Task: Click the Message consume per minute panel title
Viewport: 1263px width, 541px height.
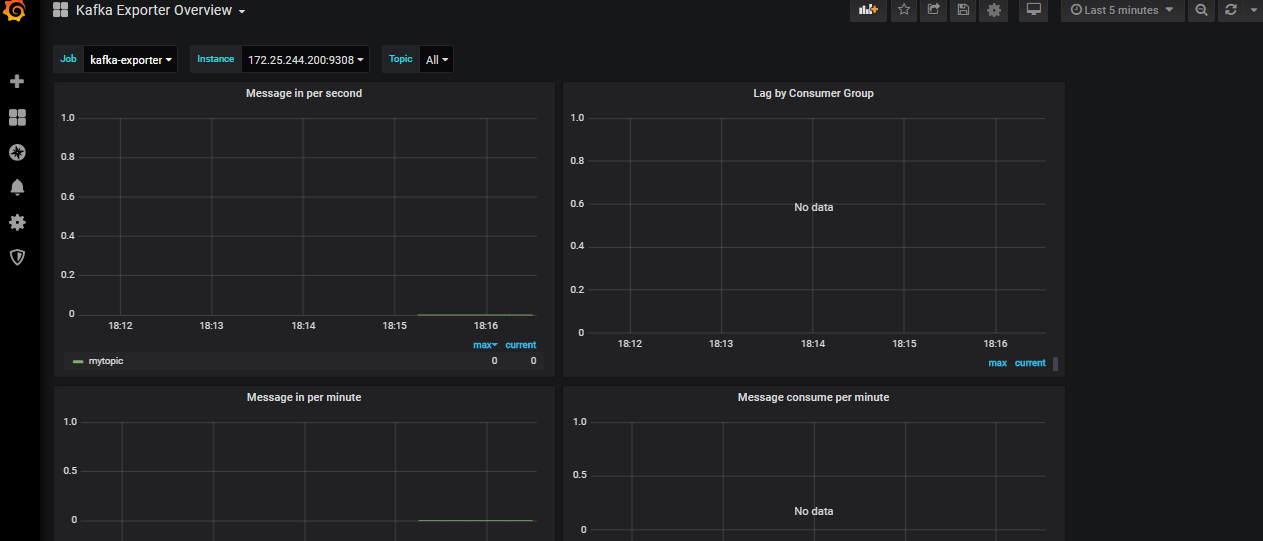Action: click(x=813, y=397)
